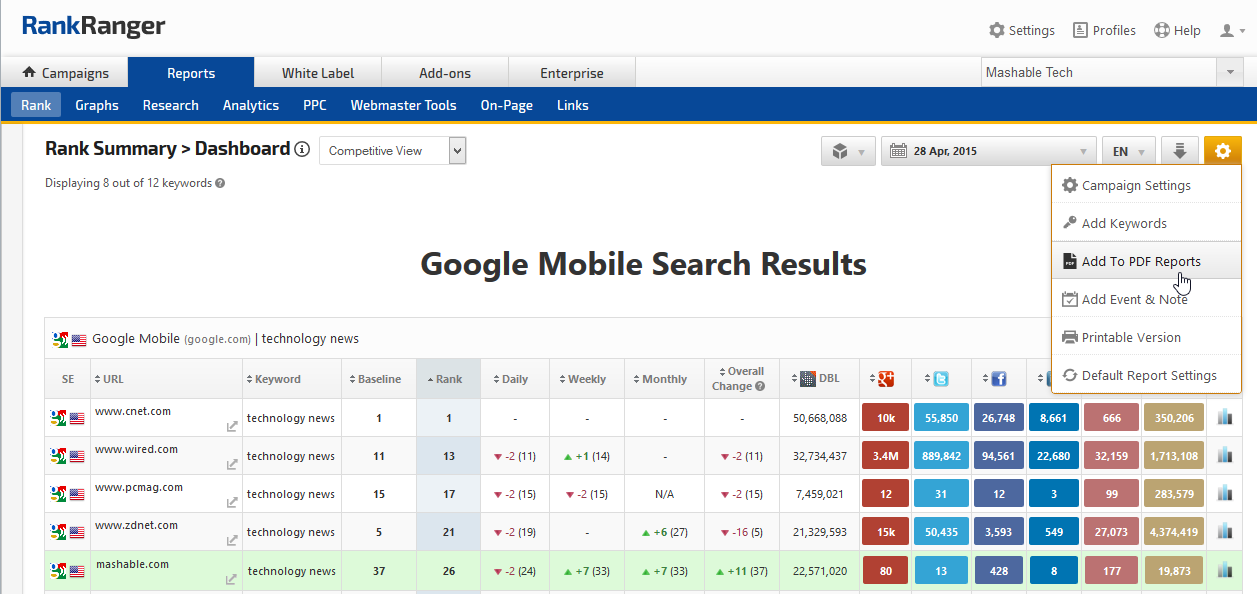Click the info icon beside Dashboard title
Image resolution: width=1257 pixels, height=594 pixels.
[301, 150]
